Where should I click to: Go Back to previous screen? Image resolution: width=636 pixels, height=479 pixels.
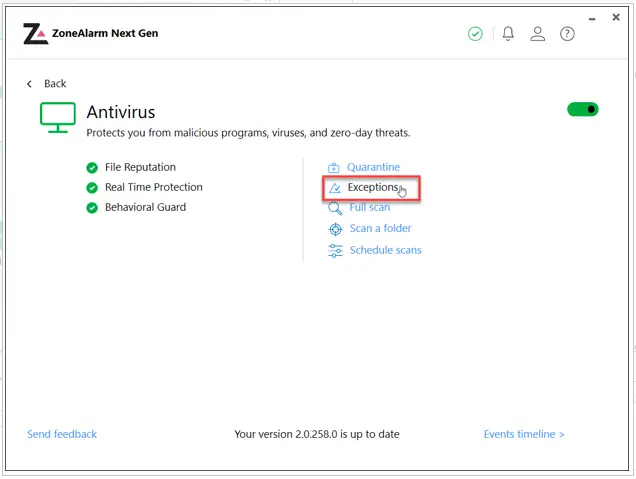coord(55,84)
